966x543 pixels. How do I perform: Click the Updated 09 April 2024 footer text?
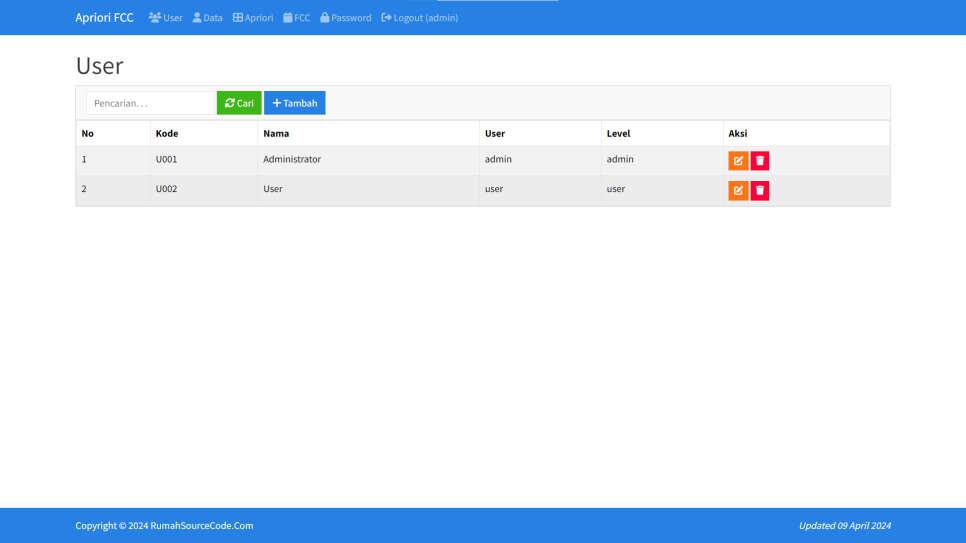(845, 526)
